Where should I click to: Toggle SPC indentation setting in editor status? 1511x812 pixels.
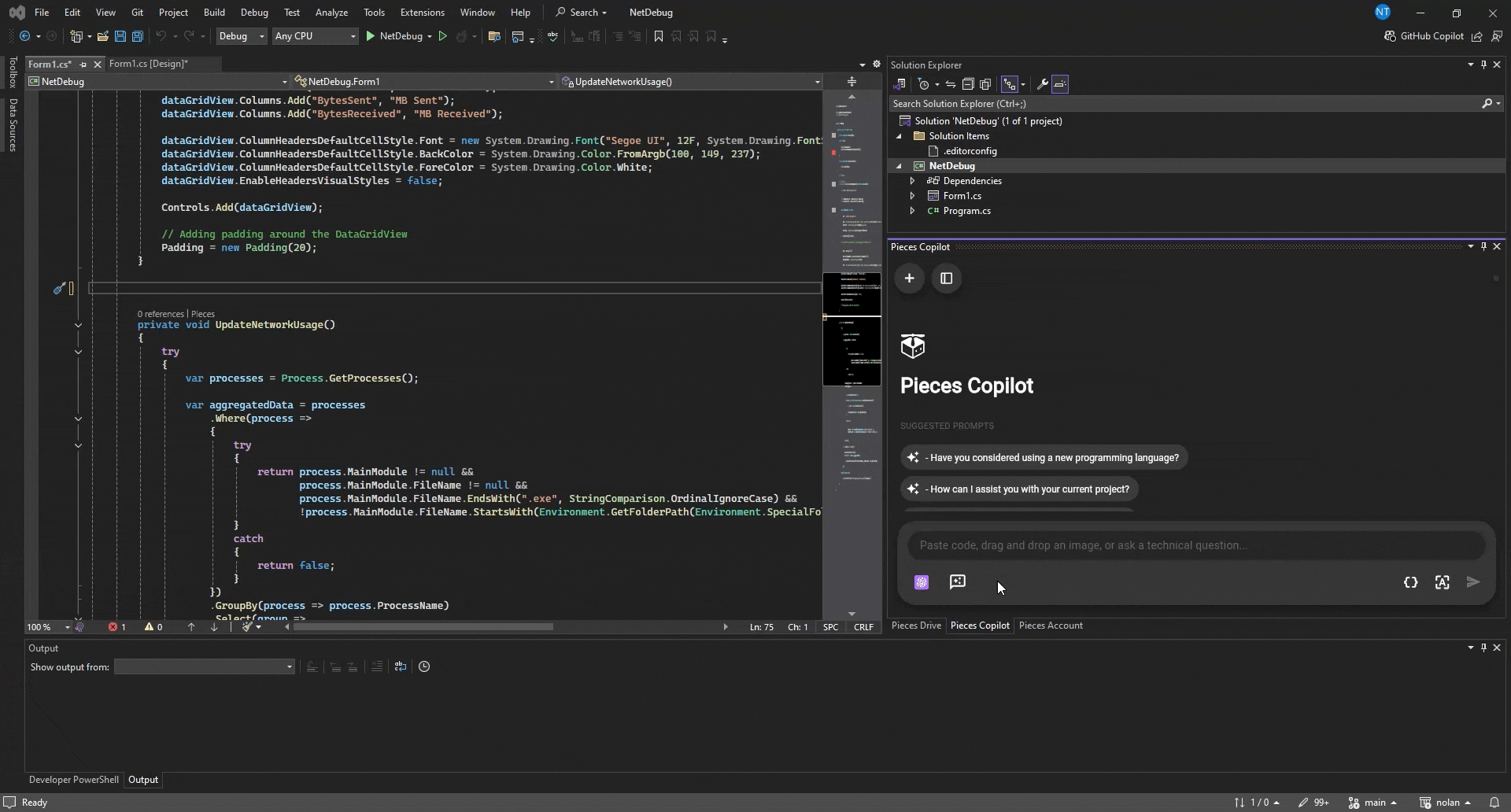pos(830,627)
